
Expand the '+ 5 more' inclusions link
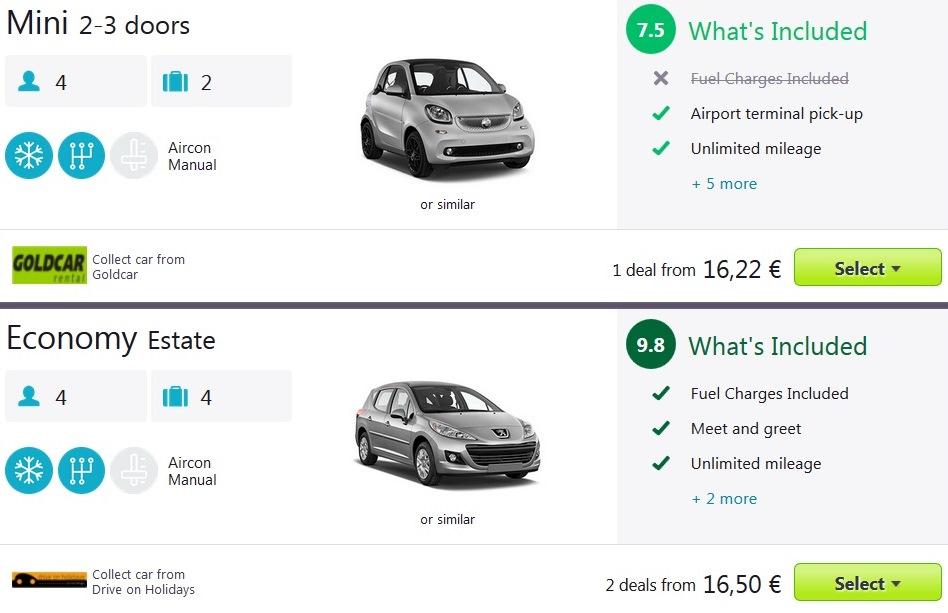tap(724, 184)
